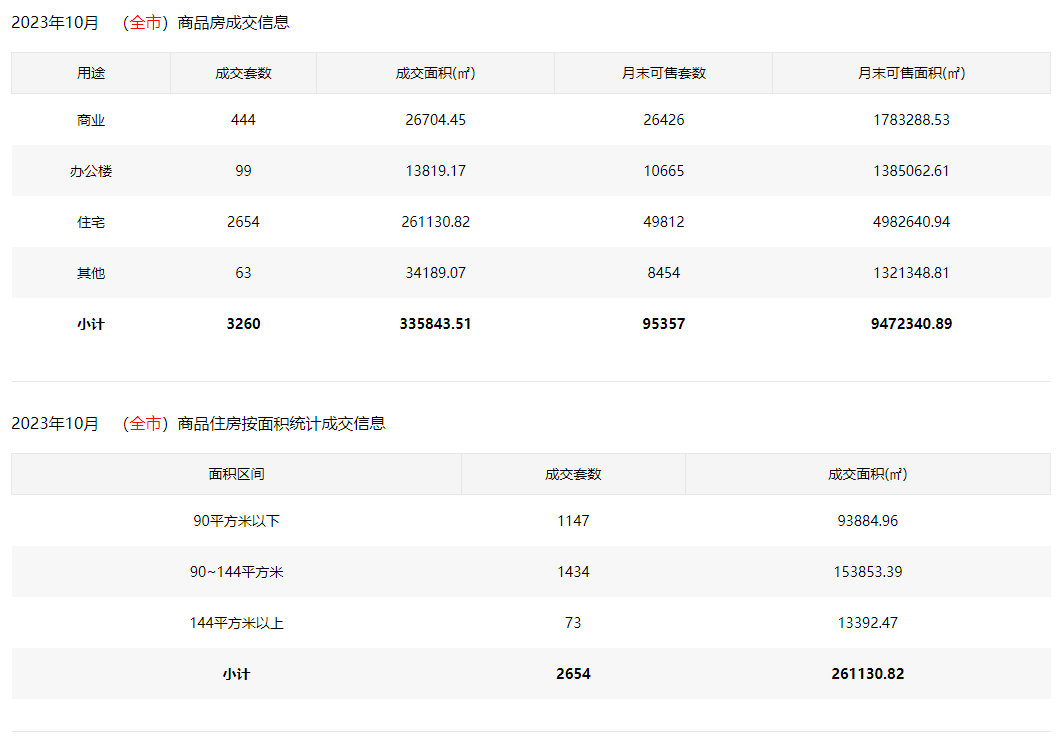Viewport: 1064px width, 741px height.
Task: Click the 144平方米以上 row label
Action: tap(236, 623)
